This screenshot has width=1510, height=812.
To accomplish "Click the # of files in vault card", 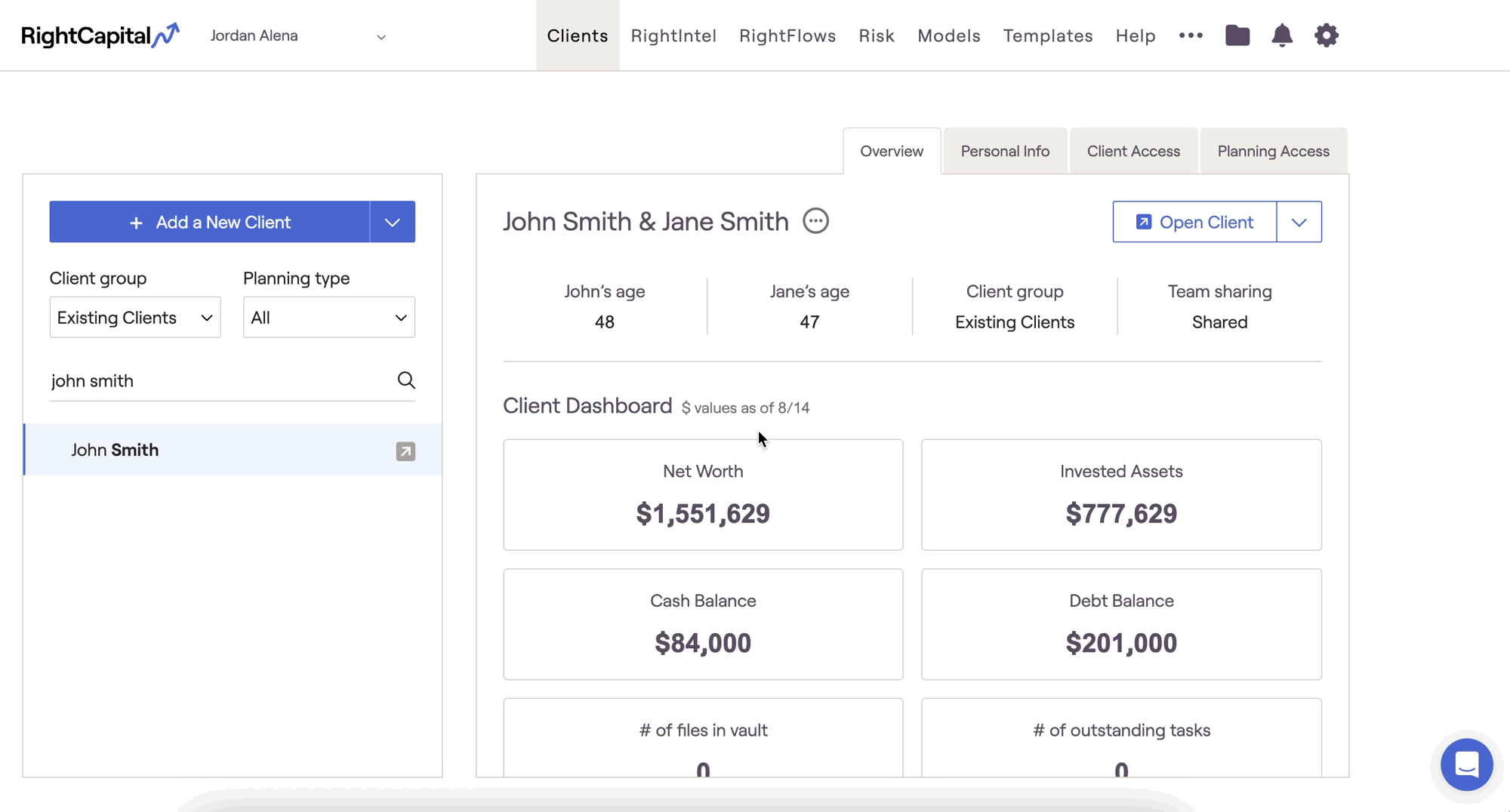I will 703,738.
